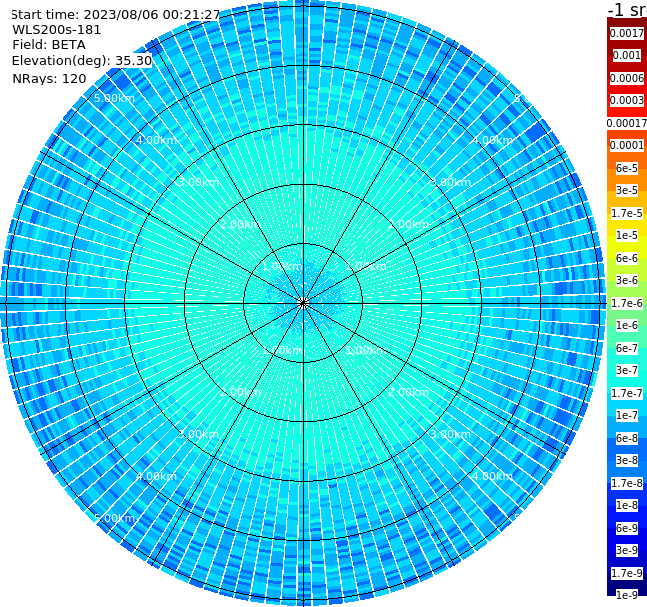Click the 6e-6 colorbar label
The width and height of the screenshot is (647, 607).
coord(627,258)
